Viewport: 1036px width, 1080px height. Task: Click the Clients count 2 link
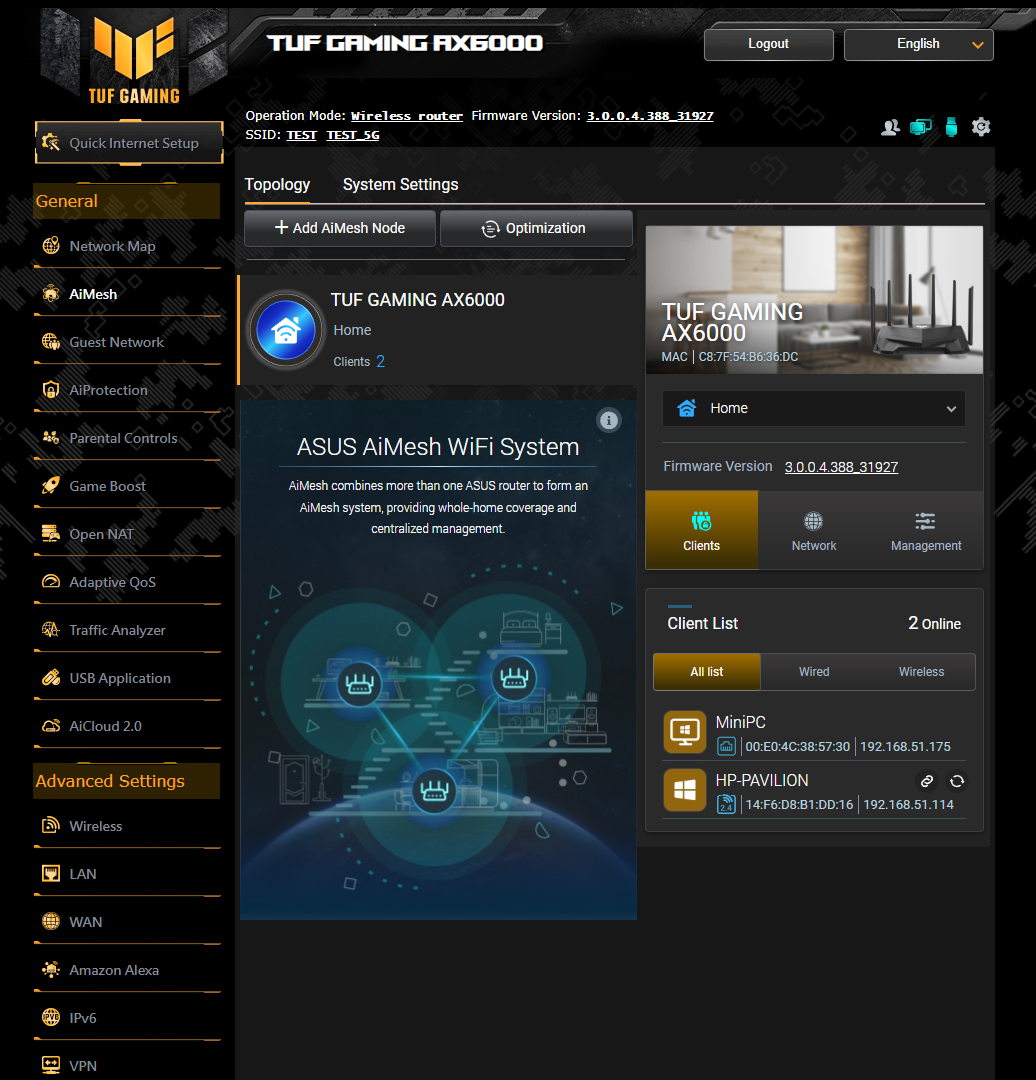coord(380,361)
